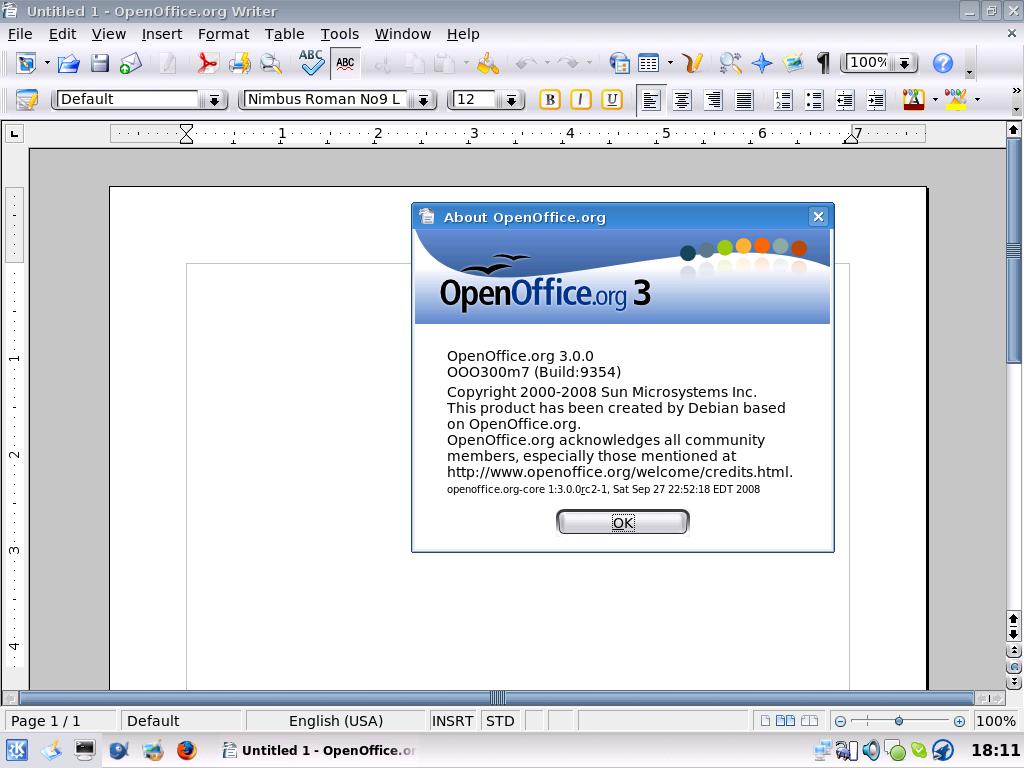This screenshot has height=768, width=1024.
Task: Save the document with the floppy disk icon
Action: point(100,63)
